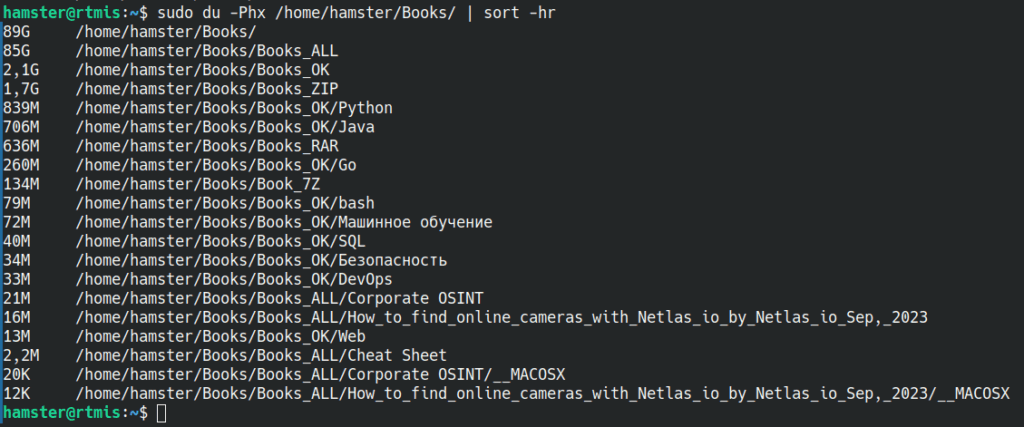This screenshot has width=1024, height=427.
Task: Click the Books_RAR directory line
Action: pyautogui.click(x=207, y=146)
